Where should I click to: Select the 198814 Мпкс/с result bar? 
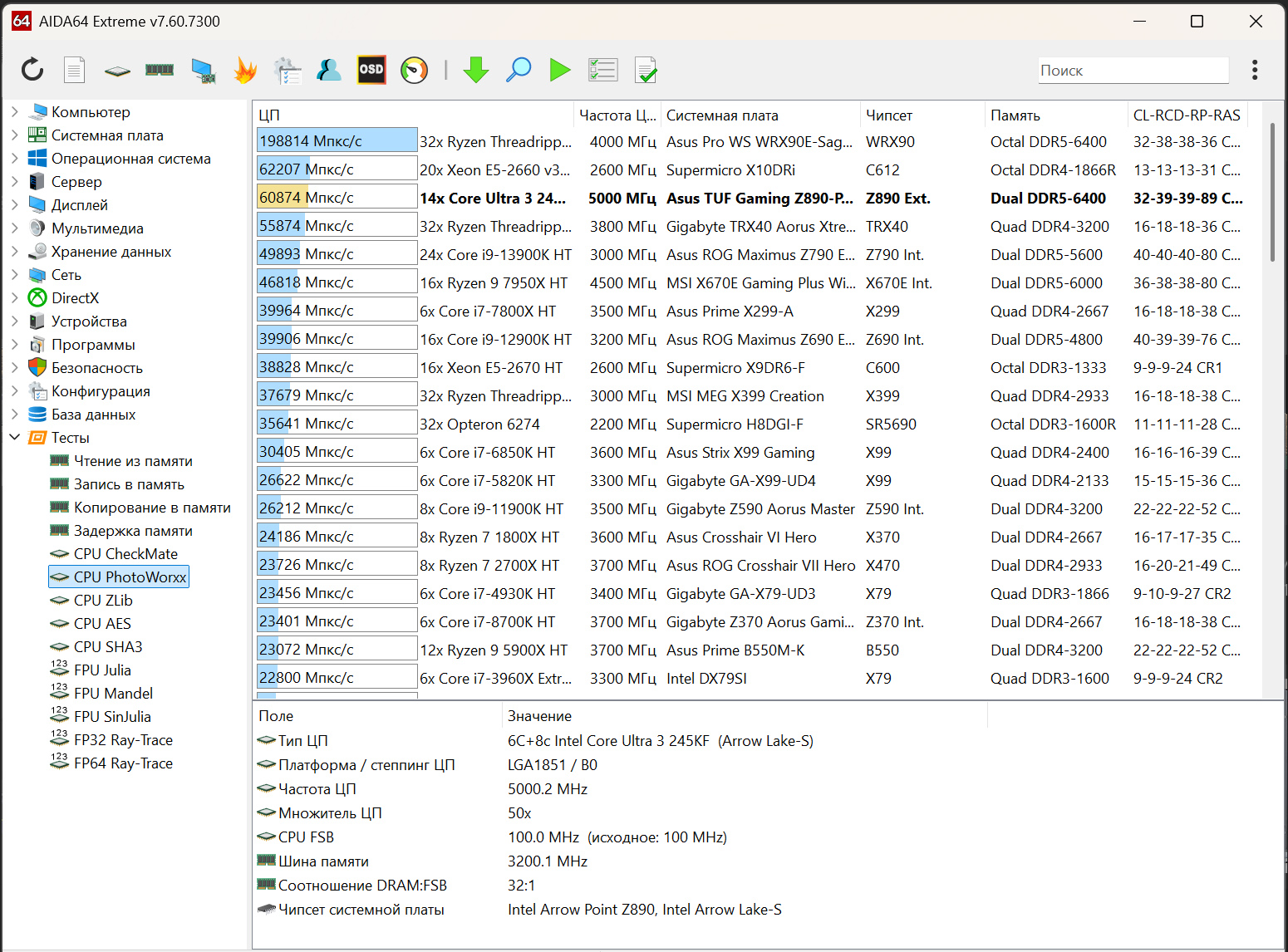tap(337, 140)
